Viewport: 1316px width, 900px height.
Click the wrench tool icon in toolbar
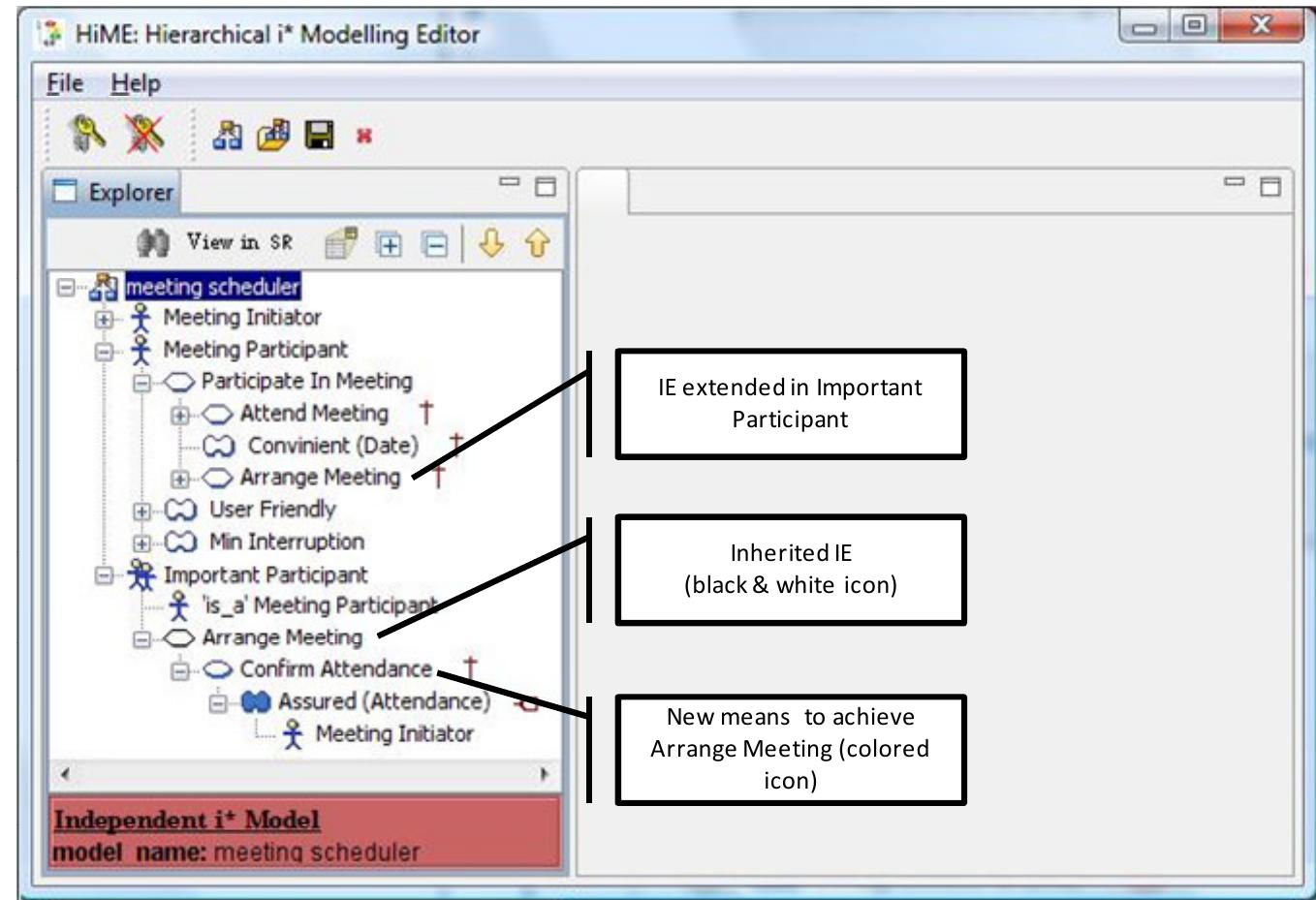pos(87,134)
